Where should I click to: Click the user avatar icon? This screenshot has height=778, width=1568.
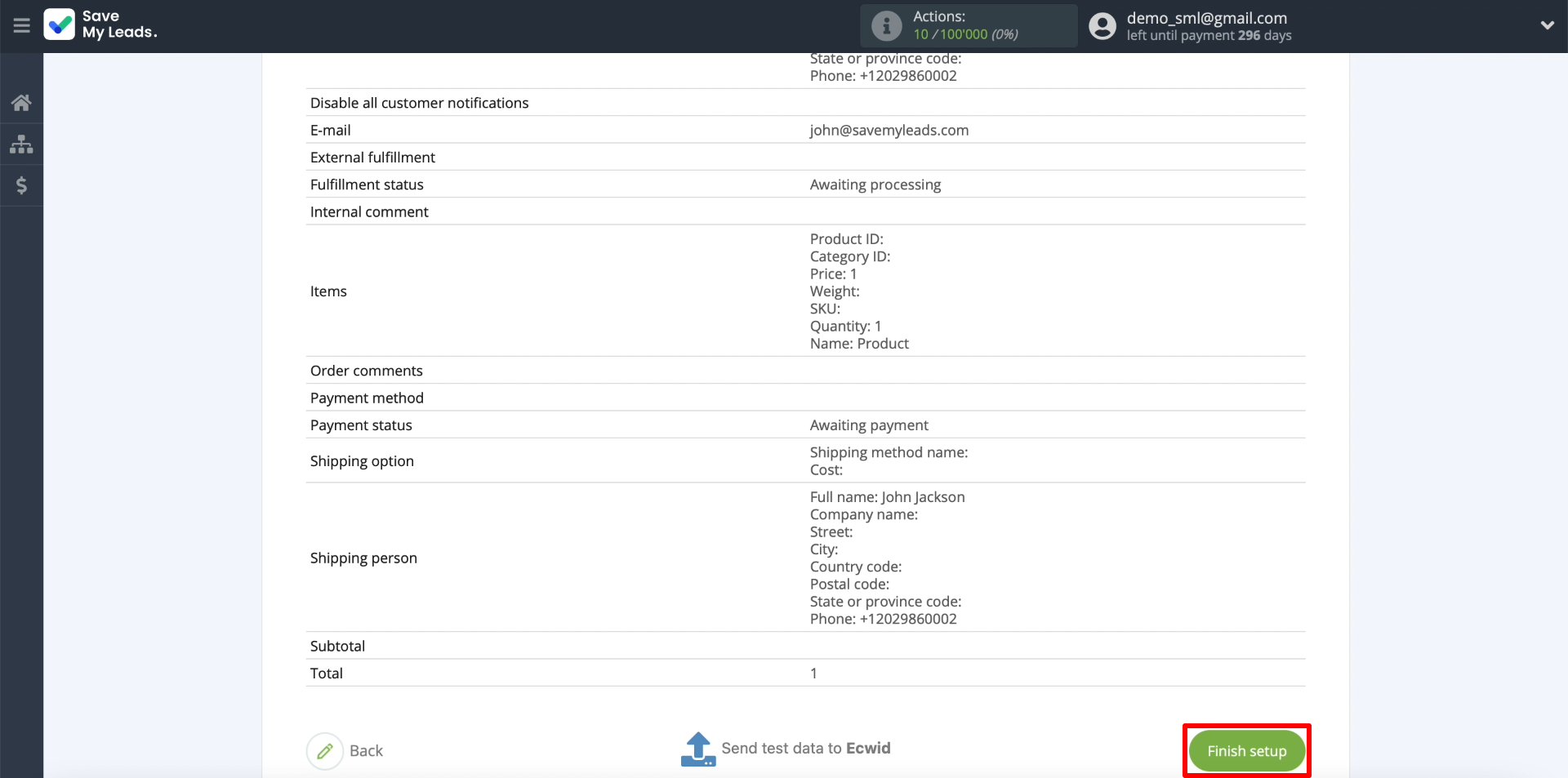pos(1102,25)
